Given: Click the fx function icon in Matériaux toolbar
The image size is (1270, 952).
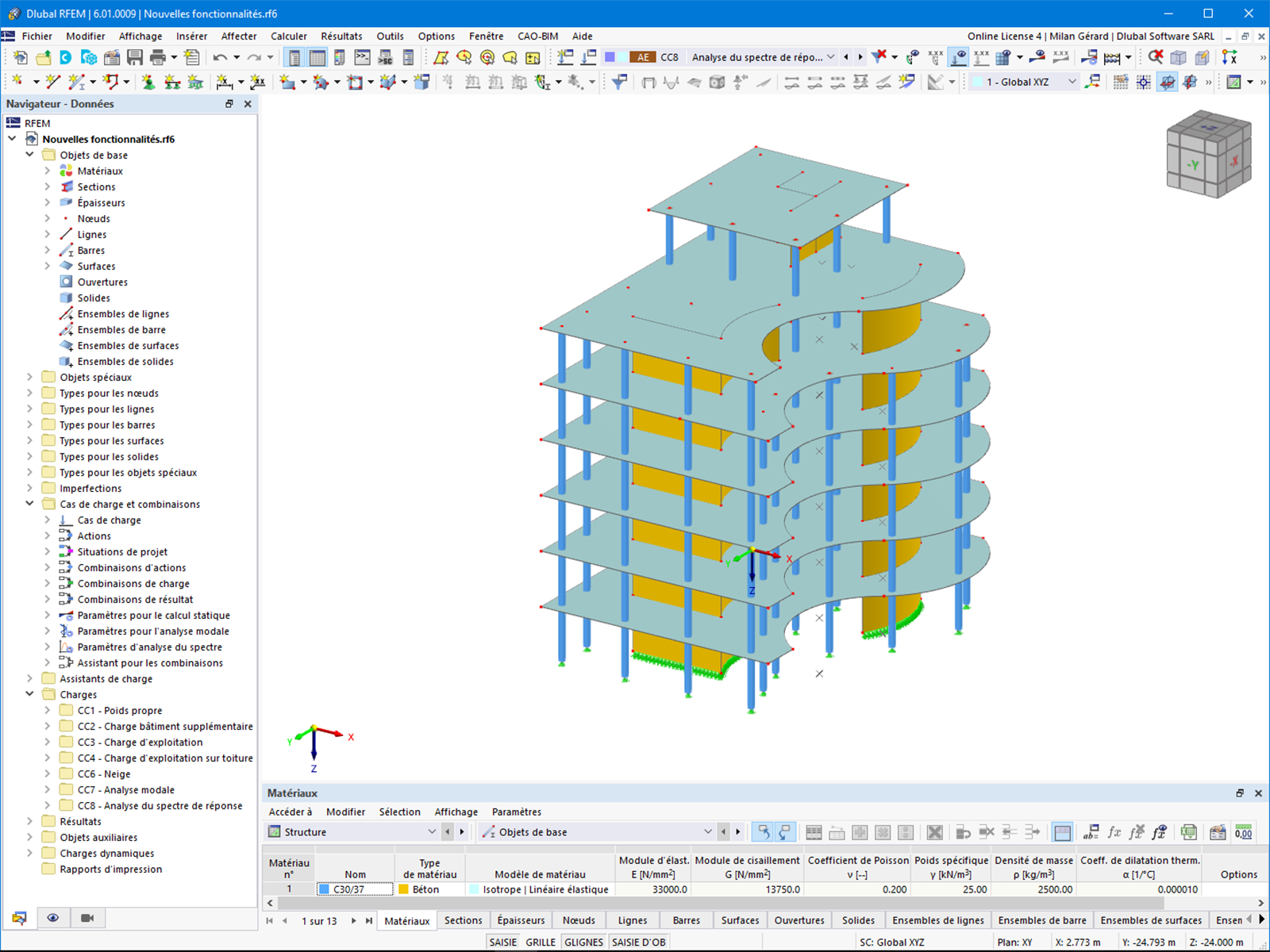Looking at the screenshot, I should pos(1114,832).
